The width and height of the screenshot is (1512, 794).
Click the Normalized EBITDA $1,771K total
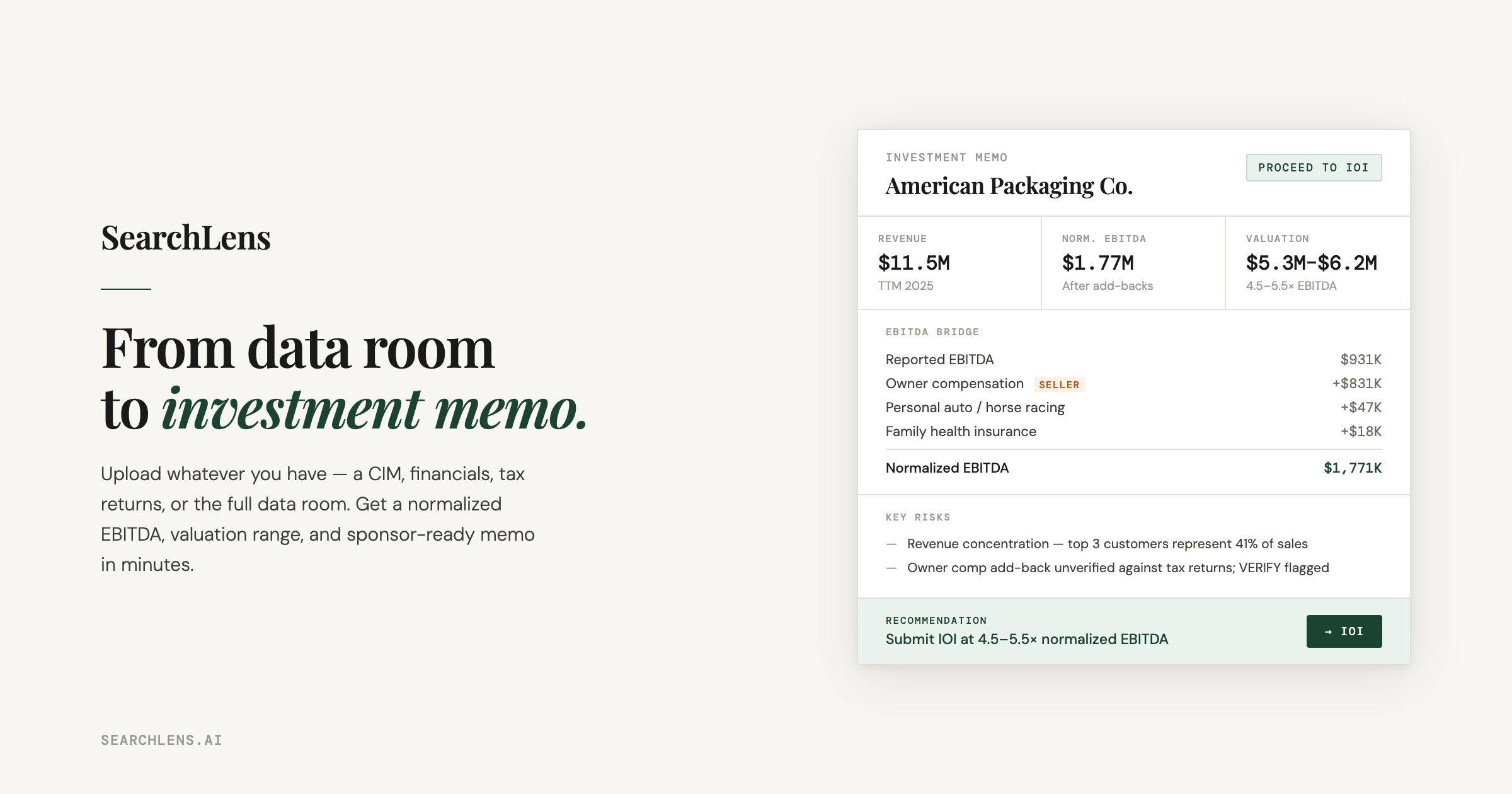tap(1352, 468)
